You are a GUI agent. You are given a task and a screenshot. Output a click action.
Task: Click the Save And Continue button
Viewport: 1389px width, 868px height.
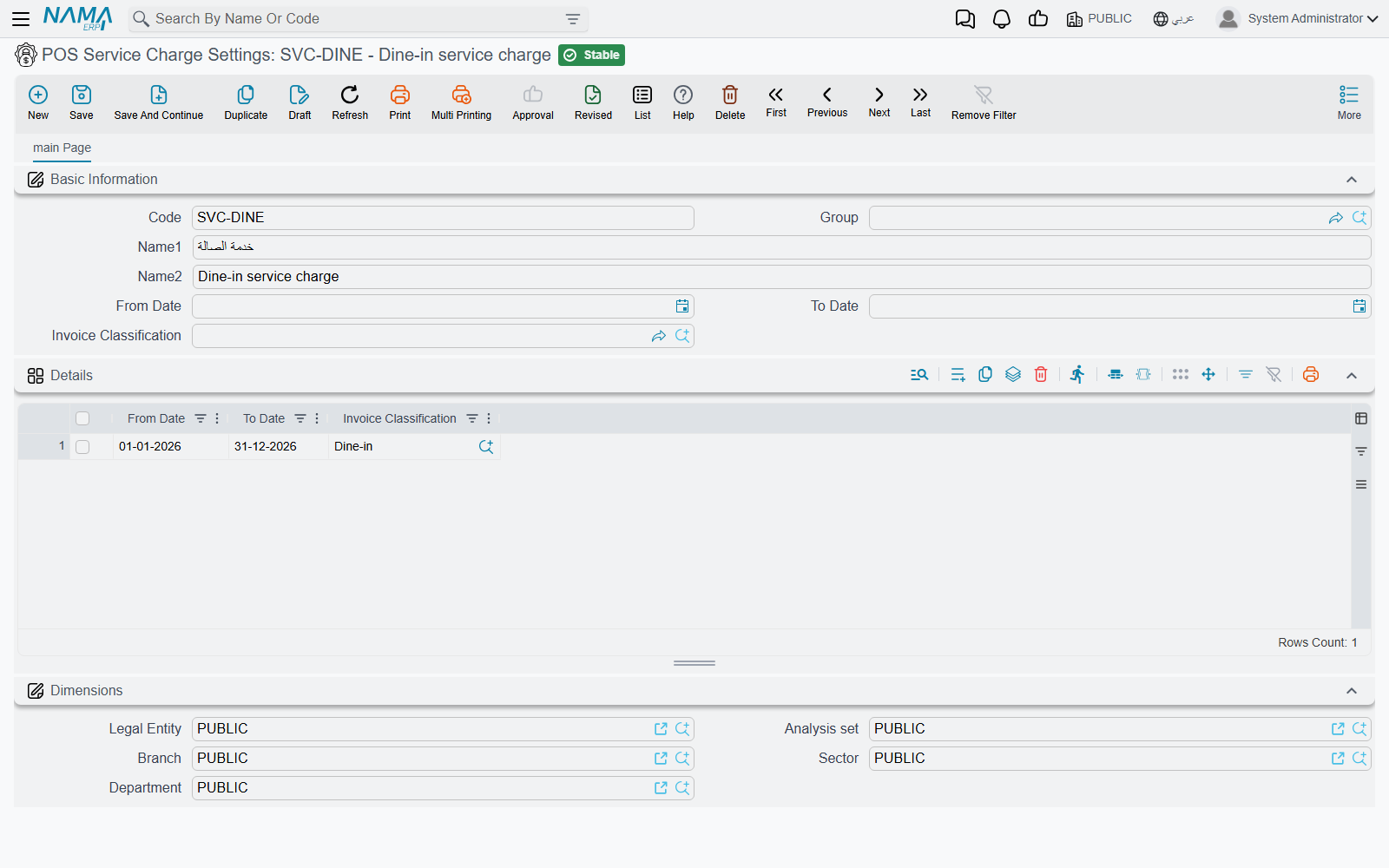pos(159,102)
